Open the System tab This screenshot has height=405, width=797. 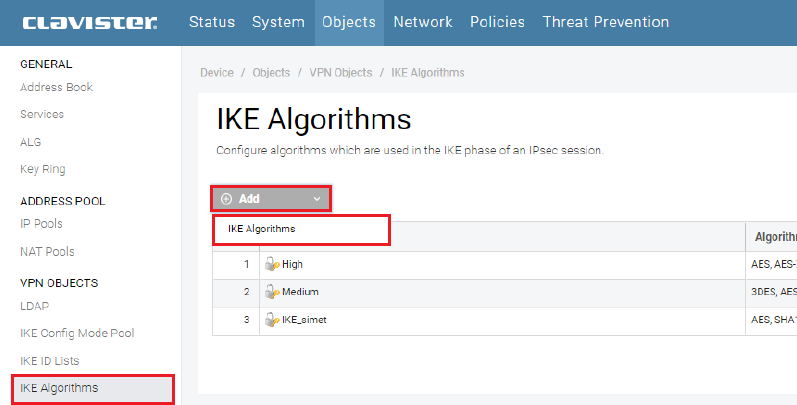point(279,22)
